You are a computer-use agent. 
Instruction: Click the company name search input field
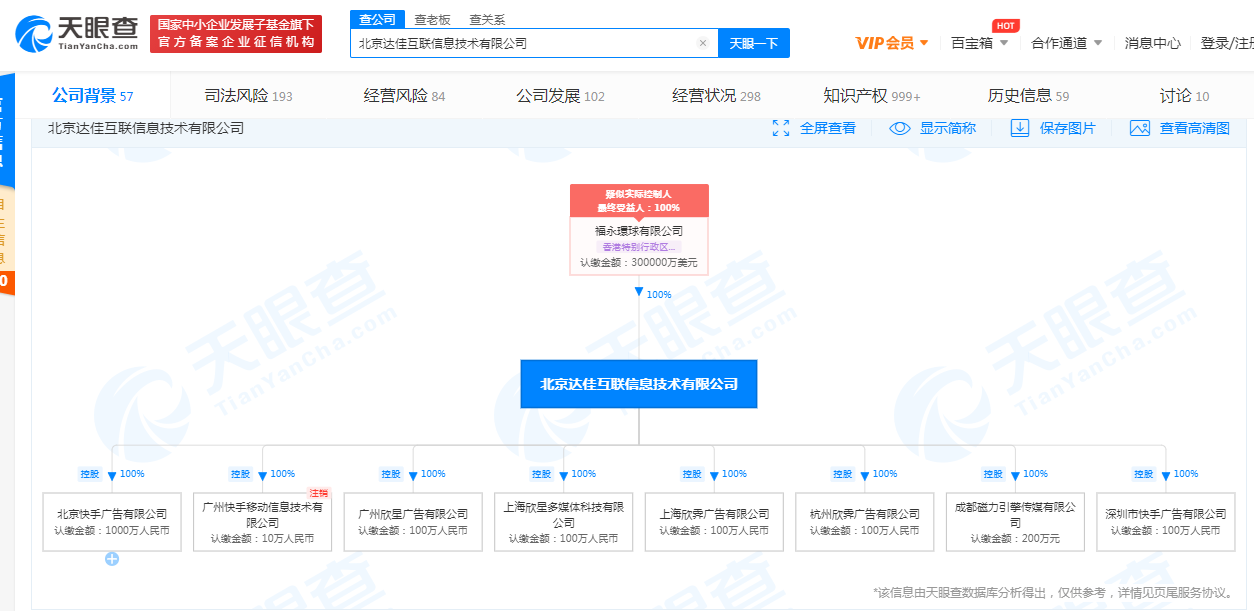coord(522,43)
